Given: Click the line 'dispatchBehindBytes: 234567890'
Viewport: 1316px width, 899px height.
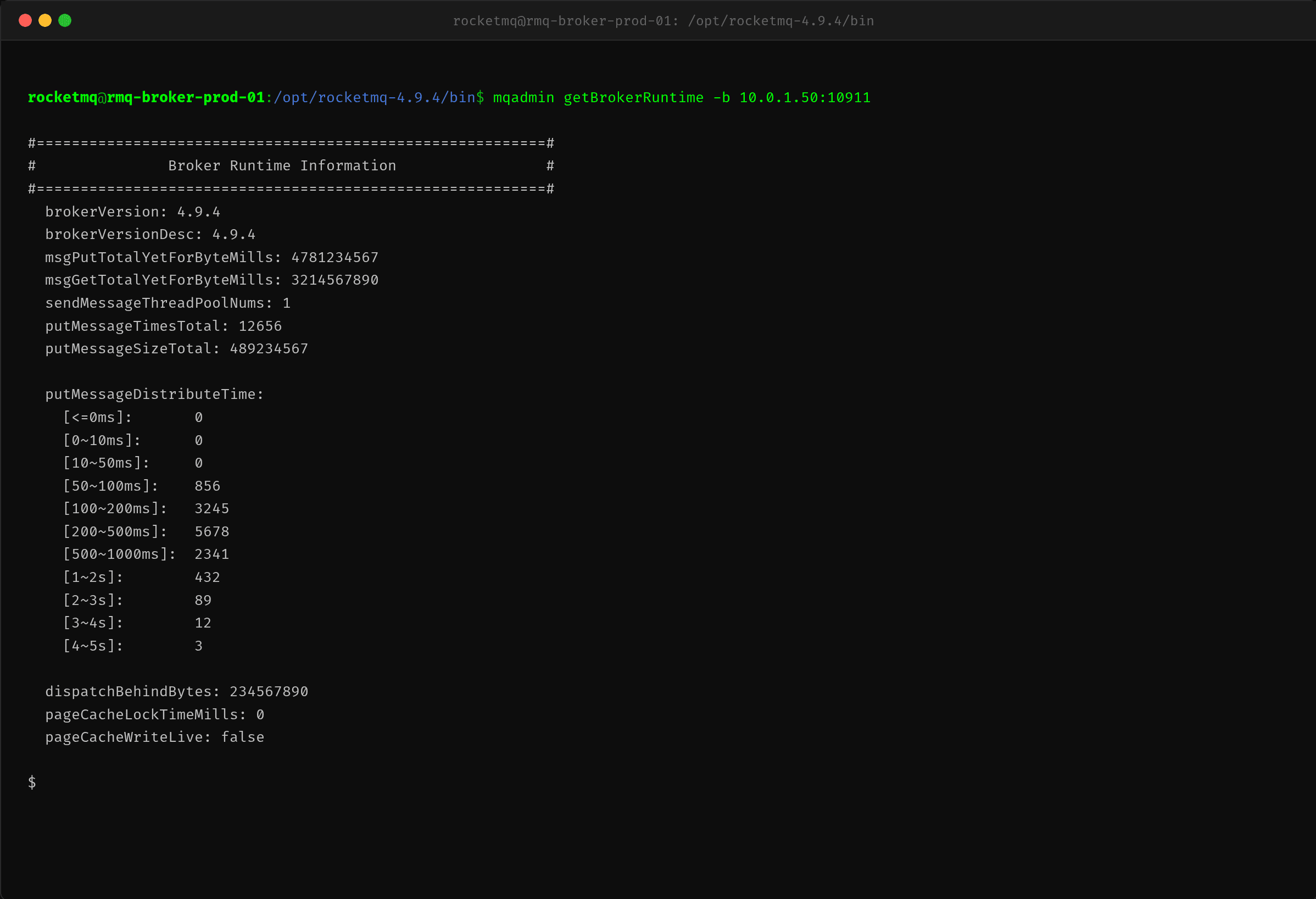Looking at the screenshot, I should point(177,692).
